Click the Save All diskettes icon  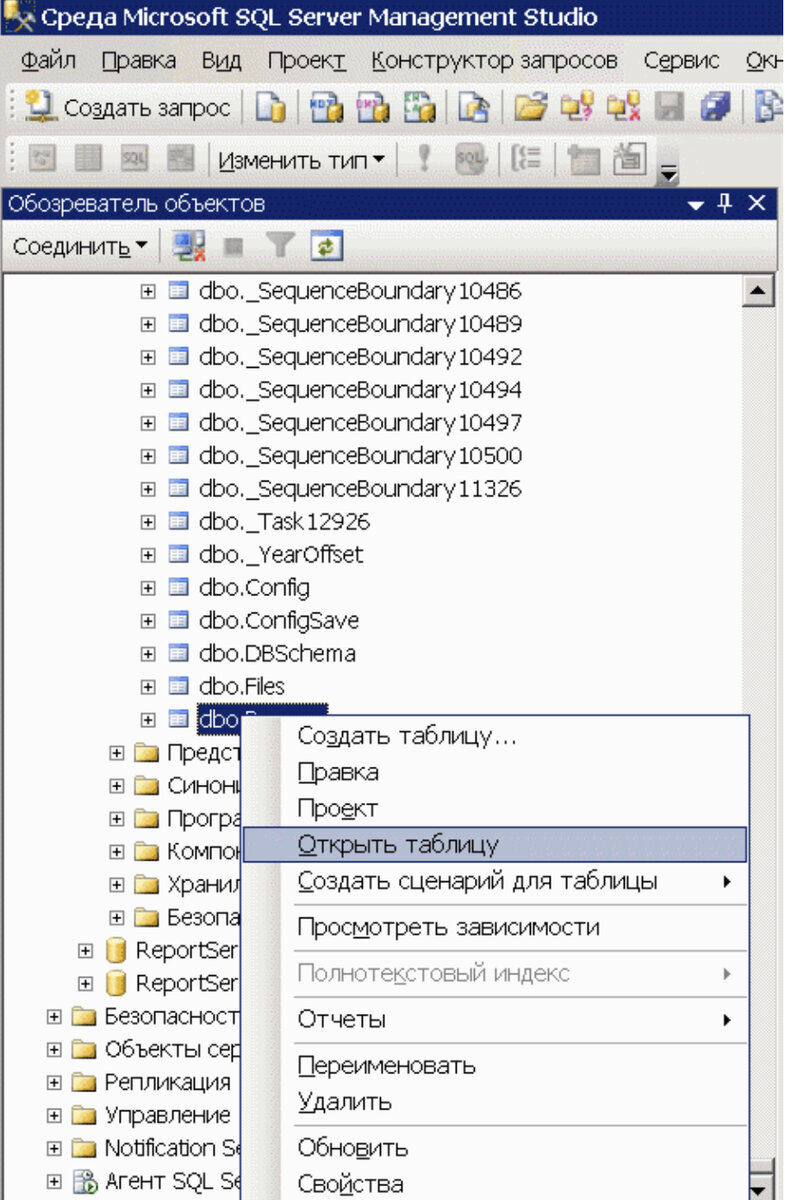[x=715, y=108]
